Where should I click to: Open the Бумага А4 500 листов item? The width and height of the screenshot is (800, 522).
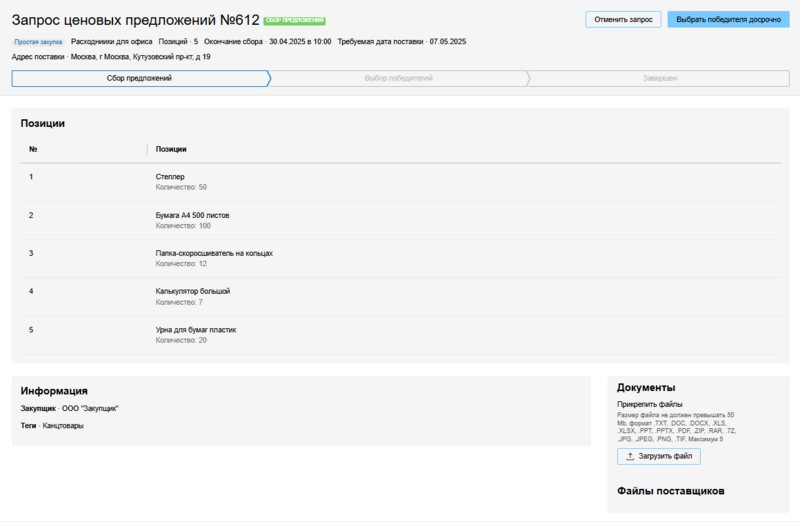(x=193, y=215)
